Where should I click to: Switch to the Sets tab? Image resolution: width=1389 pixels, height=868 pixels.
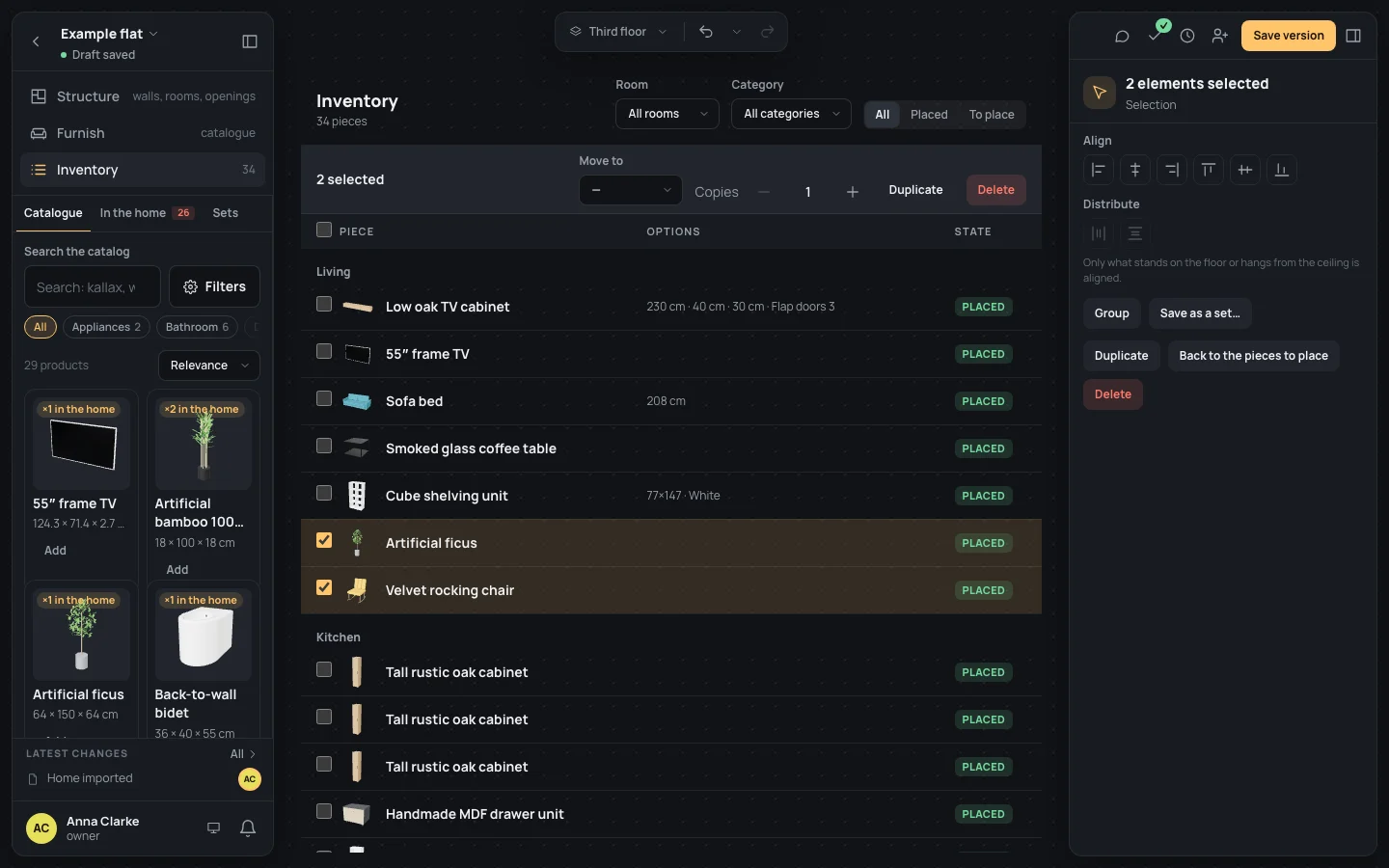click(x=226, y=213)
